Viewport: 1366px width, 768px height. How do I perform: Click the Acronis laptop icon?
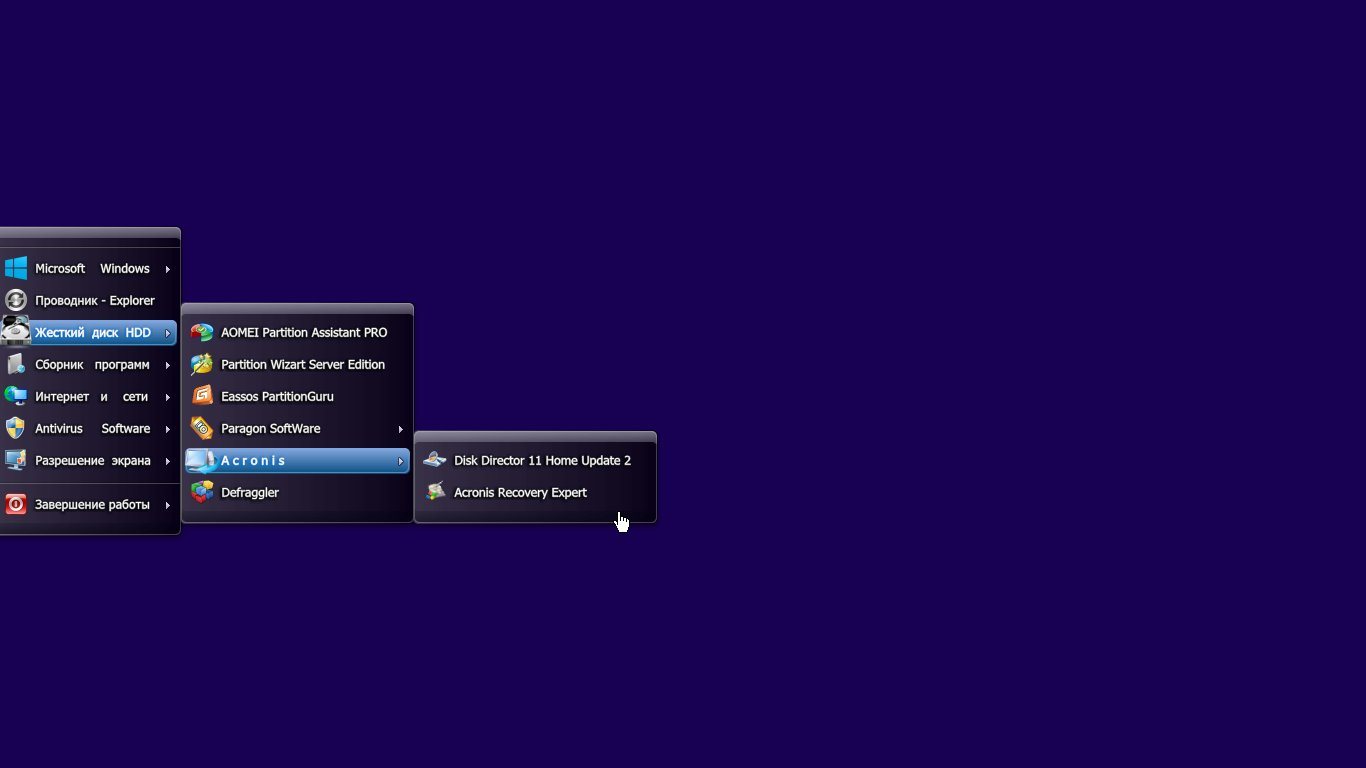tap(201, 460)
